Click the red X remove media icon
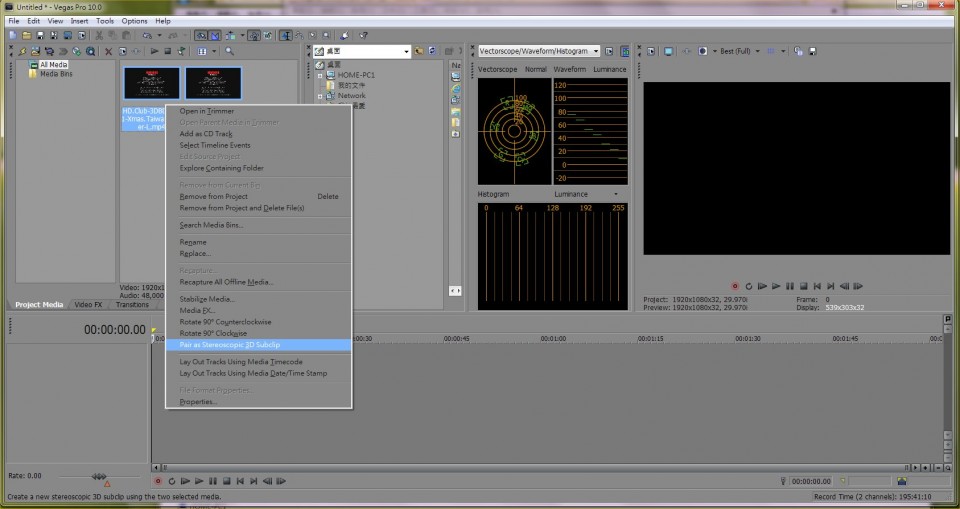This screenshot has width=960, height=509. click(107, 51)
